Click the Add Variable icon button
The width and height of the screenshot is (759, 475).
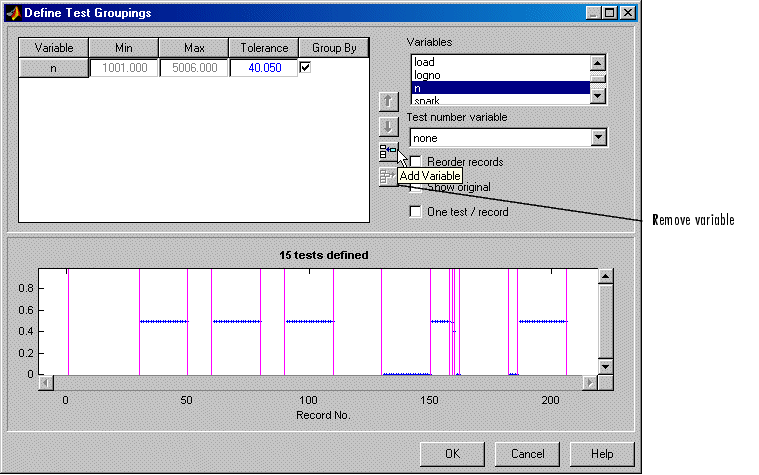pyautogui.click(x=388, y=152)
